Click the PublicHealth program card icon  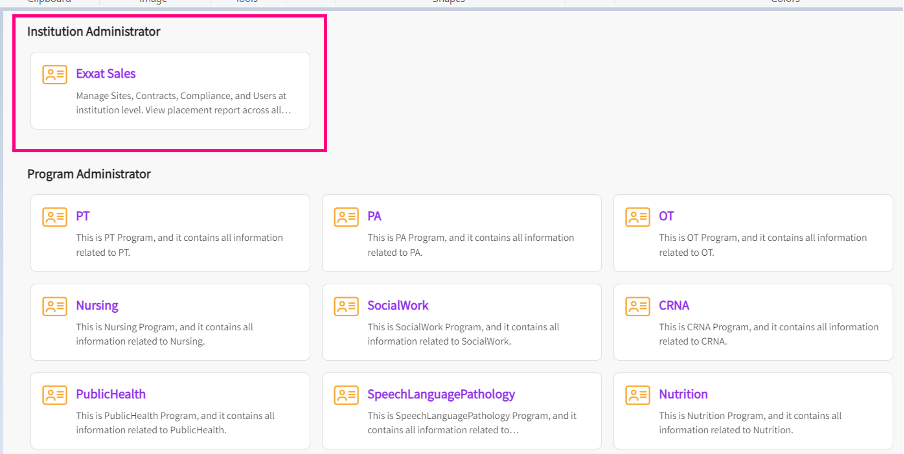tap(55, 395)
